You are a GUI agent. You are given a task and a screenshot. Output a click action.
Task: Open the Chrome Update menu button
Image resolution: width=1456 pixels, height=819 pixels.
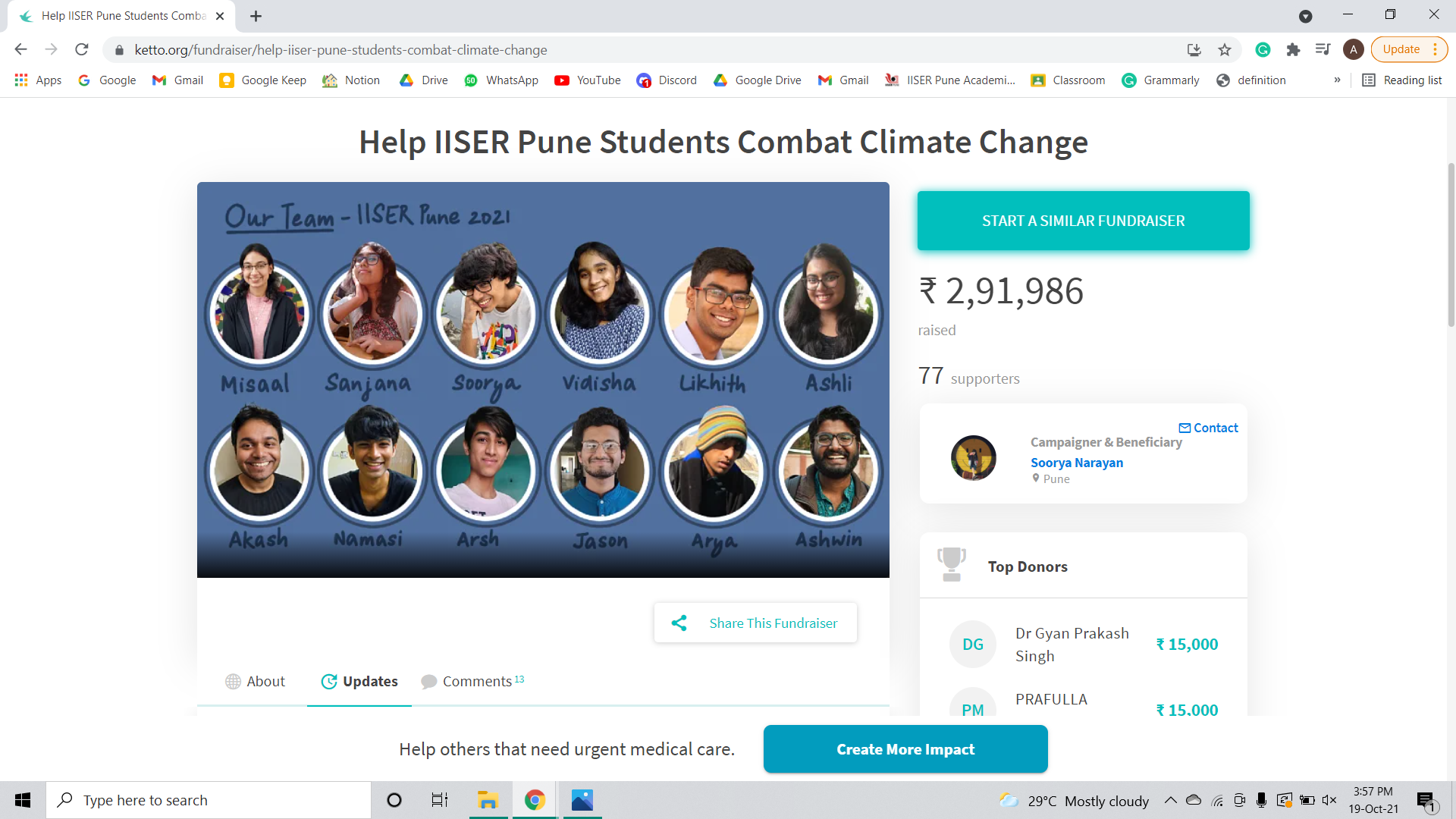1409,50
